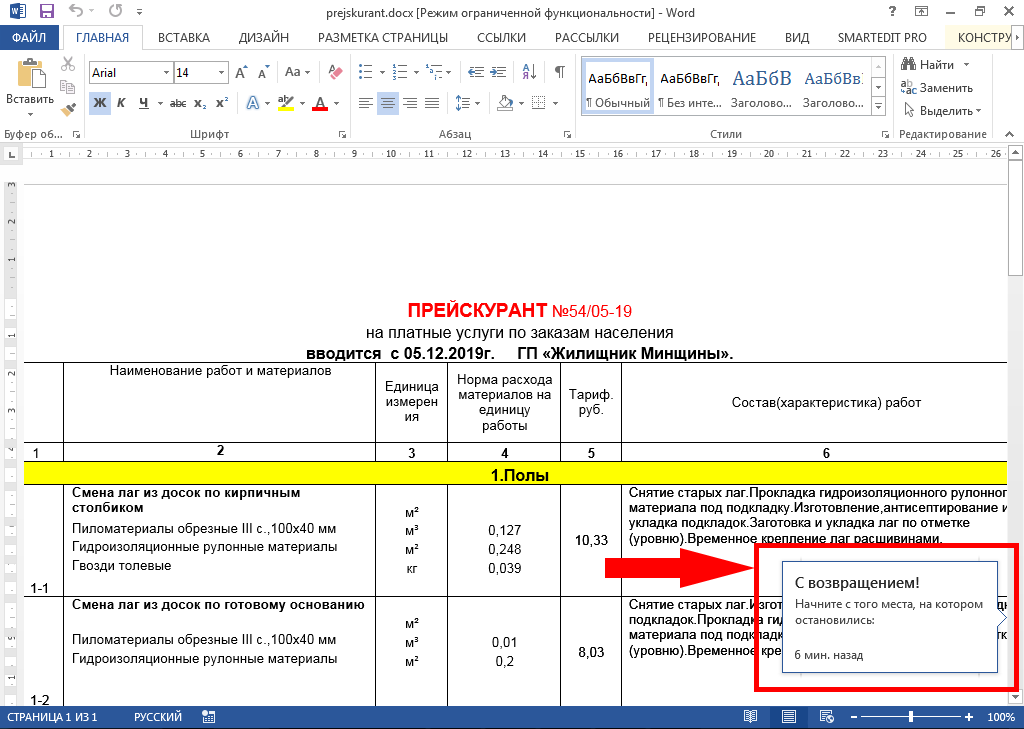Viewport: 1024px width, 729px height.
Task: Click the Format Painter brush icon
Action: (x=68, y=110)
